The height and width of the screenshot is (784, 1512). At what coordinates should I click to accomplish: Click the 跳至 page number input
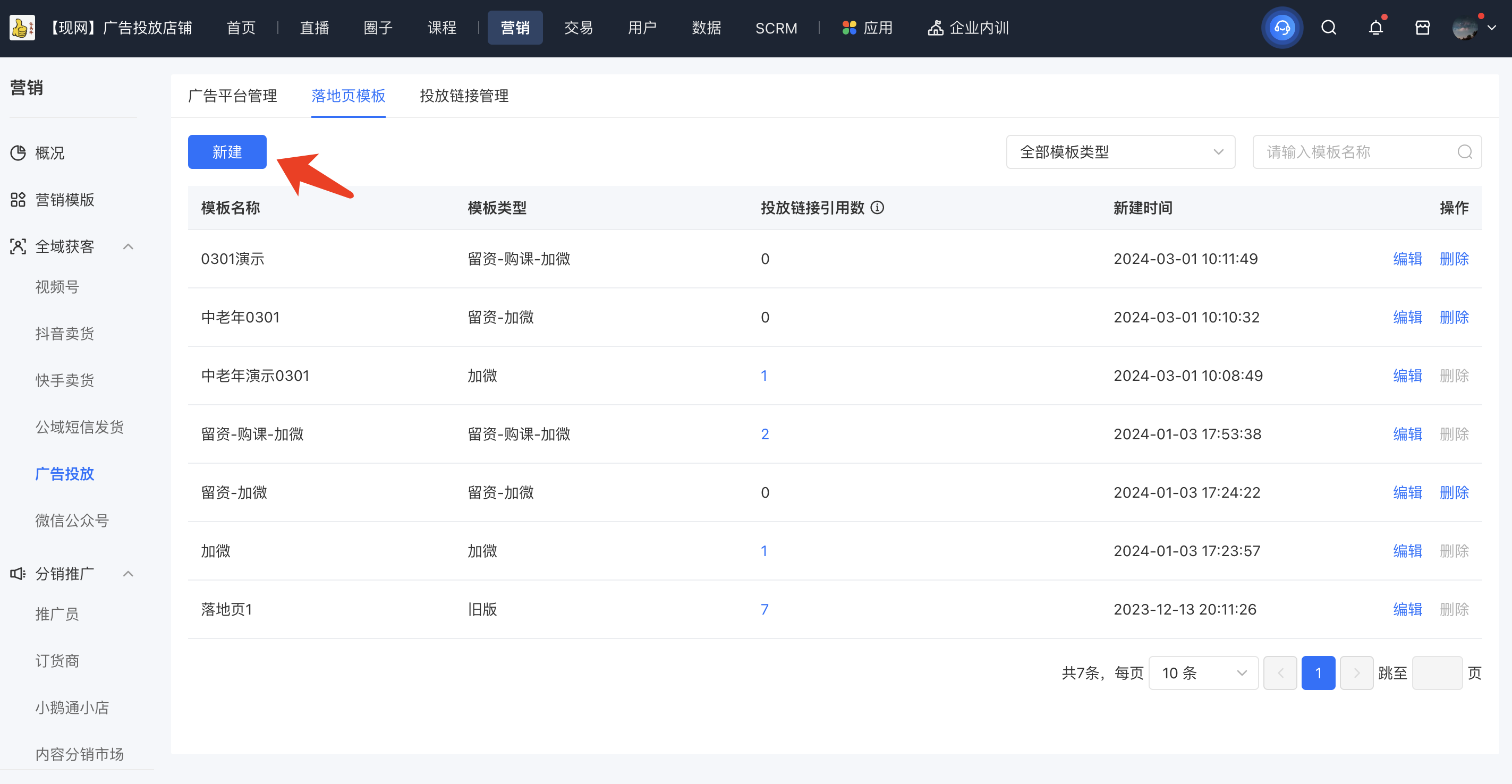1437,672
